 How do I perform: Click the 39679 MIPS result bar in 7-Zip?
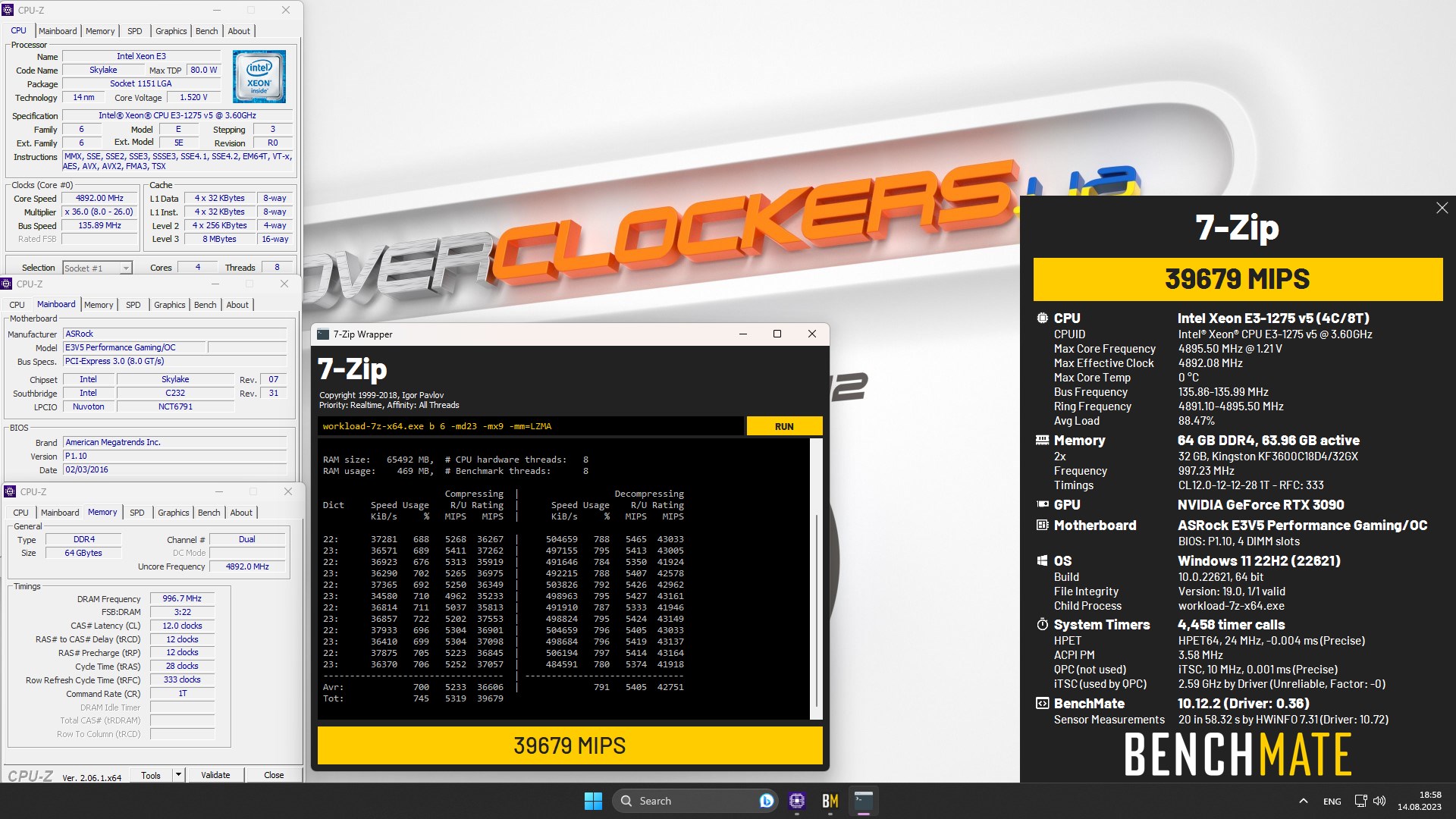[570, 745]
